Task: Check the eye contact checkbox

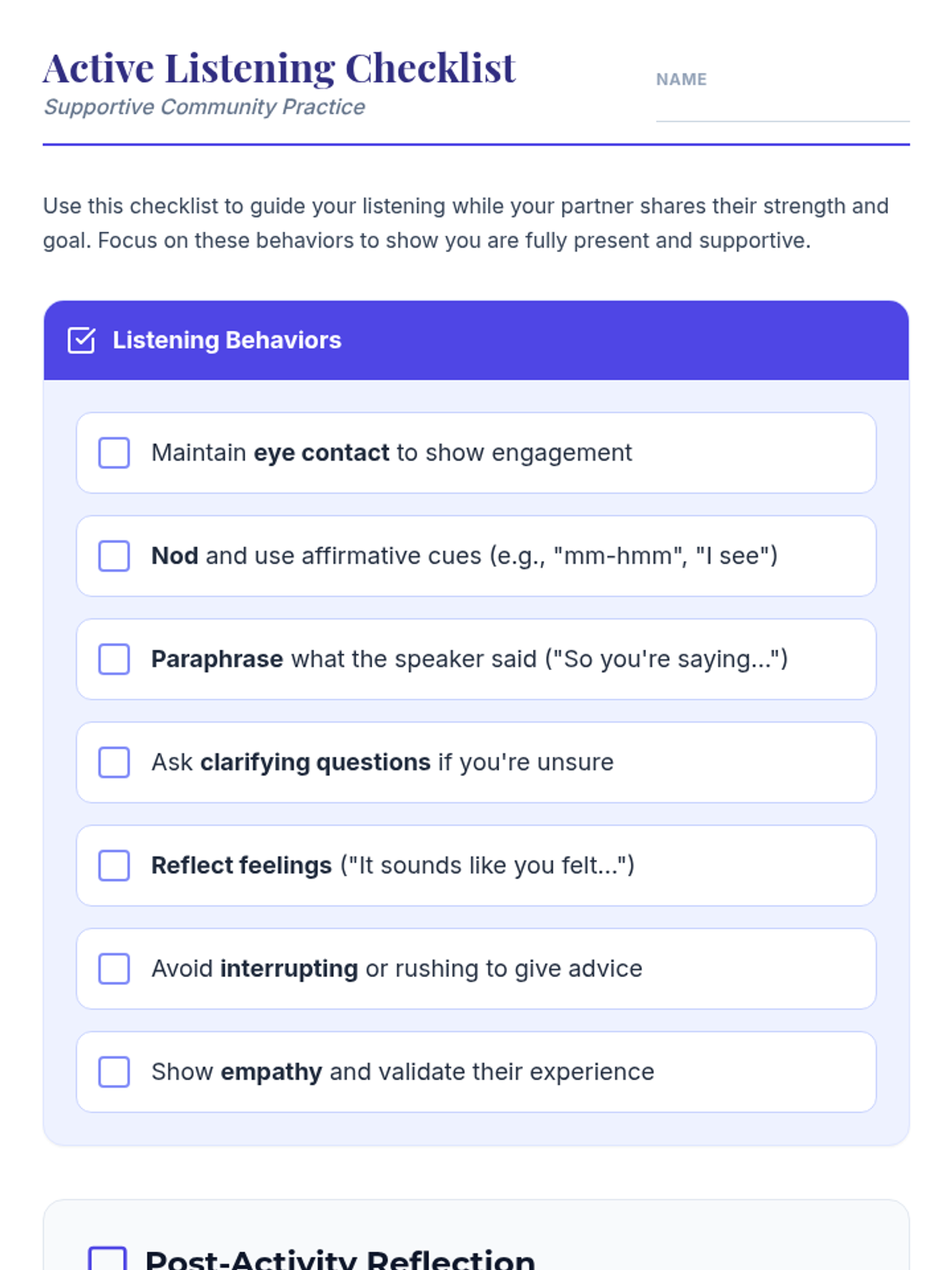Action: (x=114, y=453)
